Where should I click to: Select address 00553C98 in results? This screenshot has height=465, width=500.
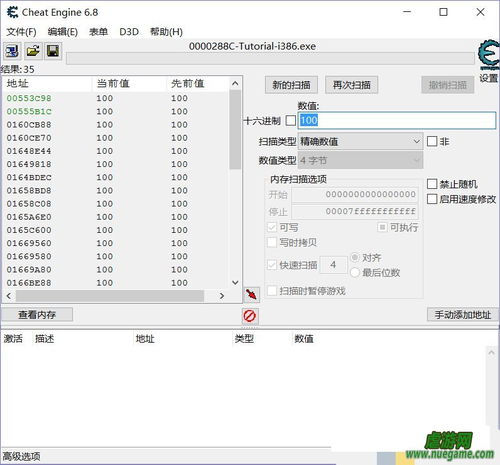tap(29, 98)
